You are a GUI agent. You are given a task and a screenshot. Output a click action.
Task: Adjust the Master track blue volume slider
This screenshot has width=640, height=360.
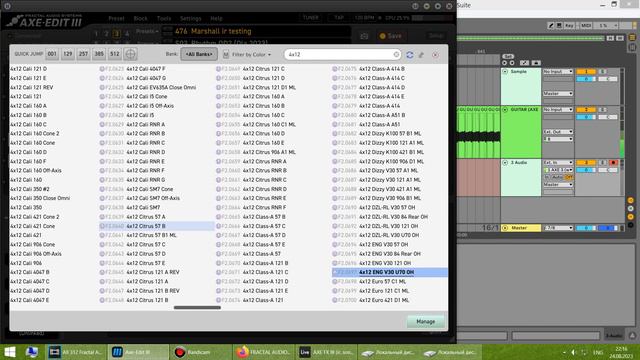(x=586, y=228)
